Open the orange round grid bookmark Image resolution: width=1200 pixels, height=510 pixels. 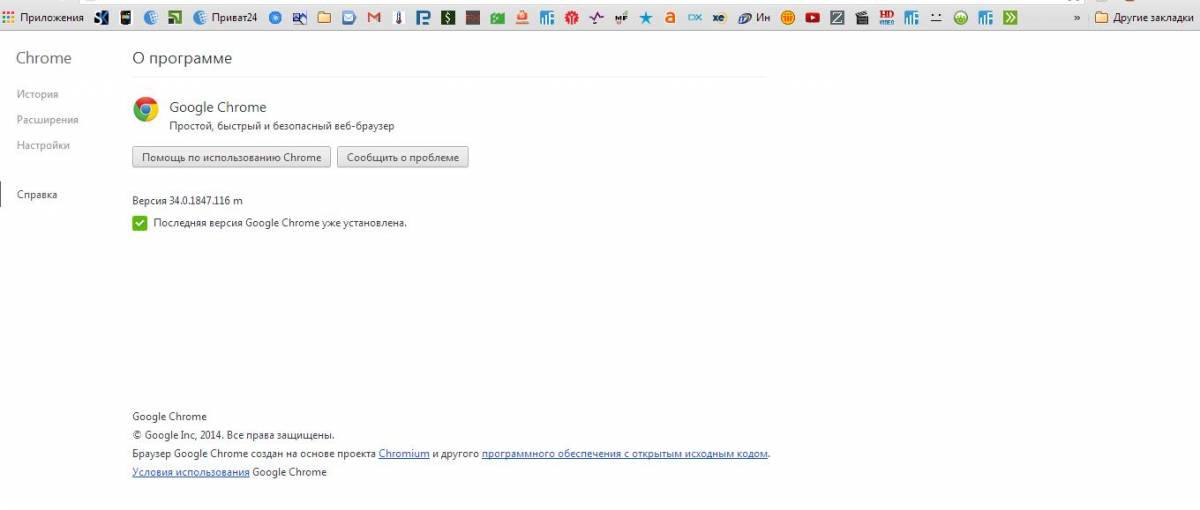click(x=788, y=17)
